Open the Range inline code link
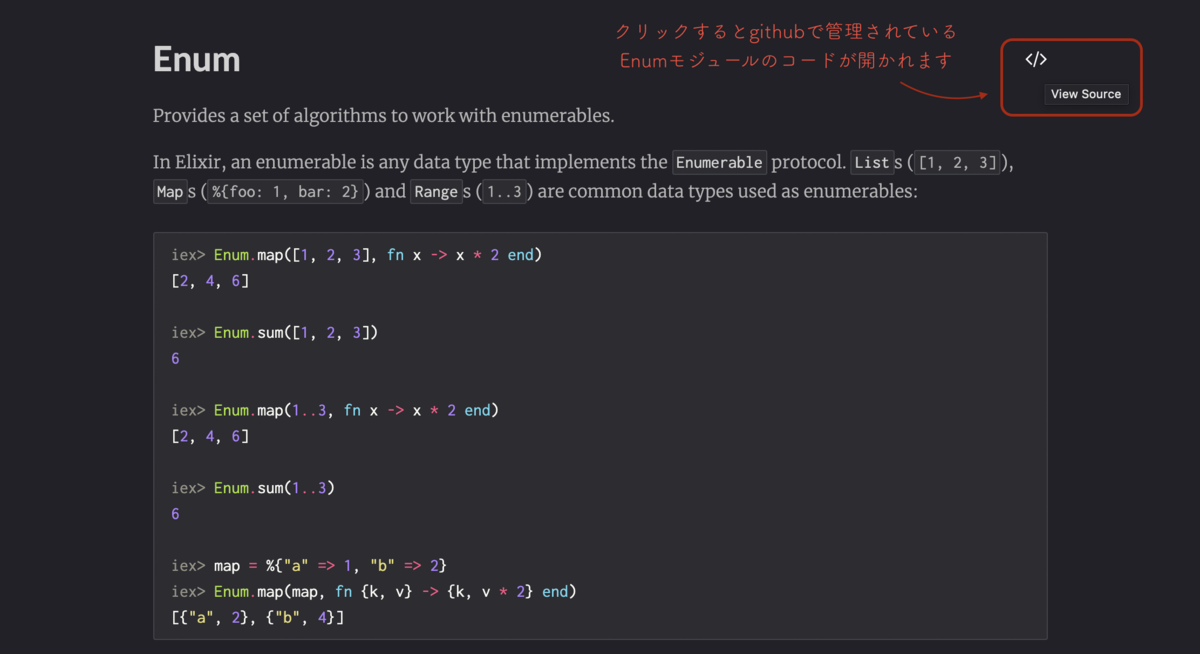1200x654 pixels. (x=436, y=191)
